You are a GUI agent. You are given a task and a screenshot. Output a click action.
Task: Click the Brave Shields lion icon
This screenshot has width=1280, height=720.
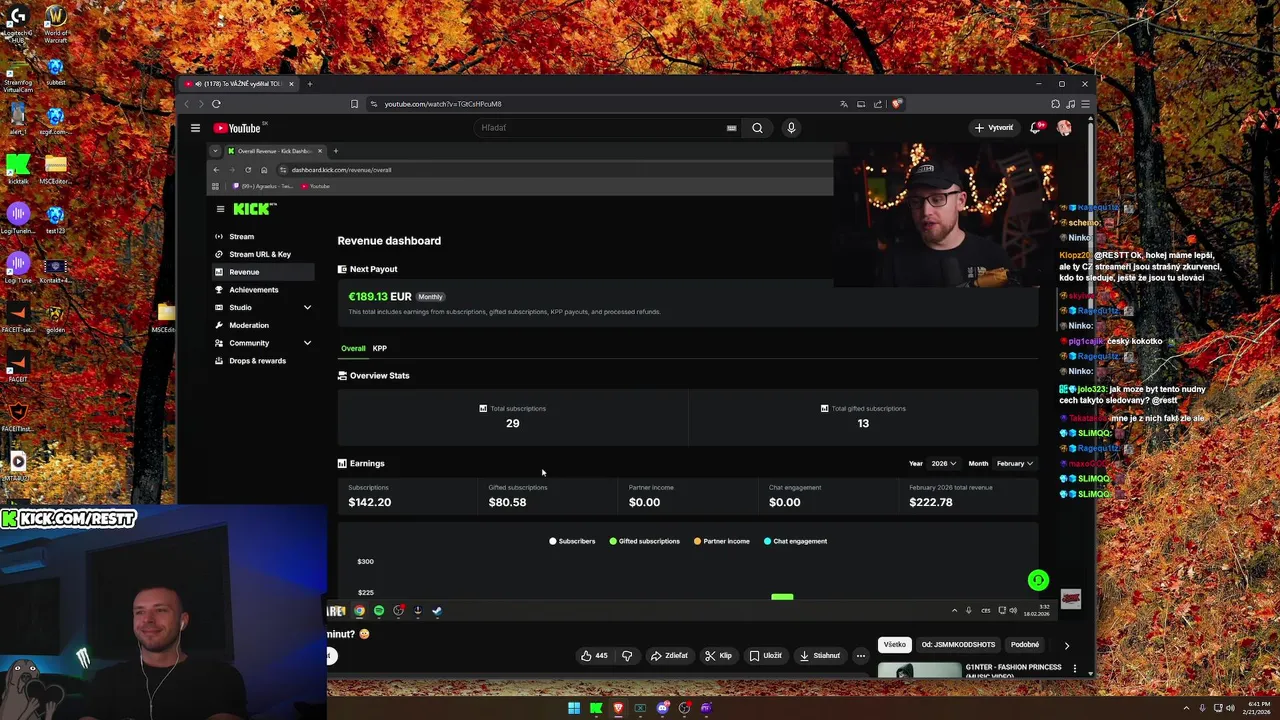point(897,104)
